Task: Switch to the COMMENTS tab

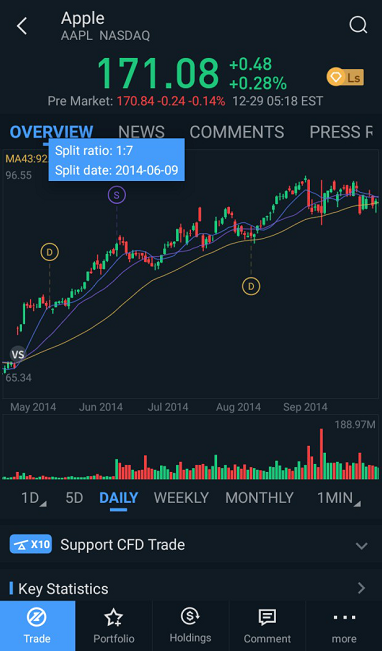Action: pos(237,132)
